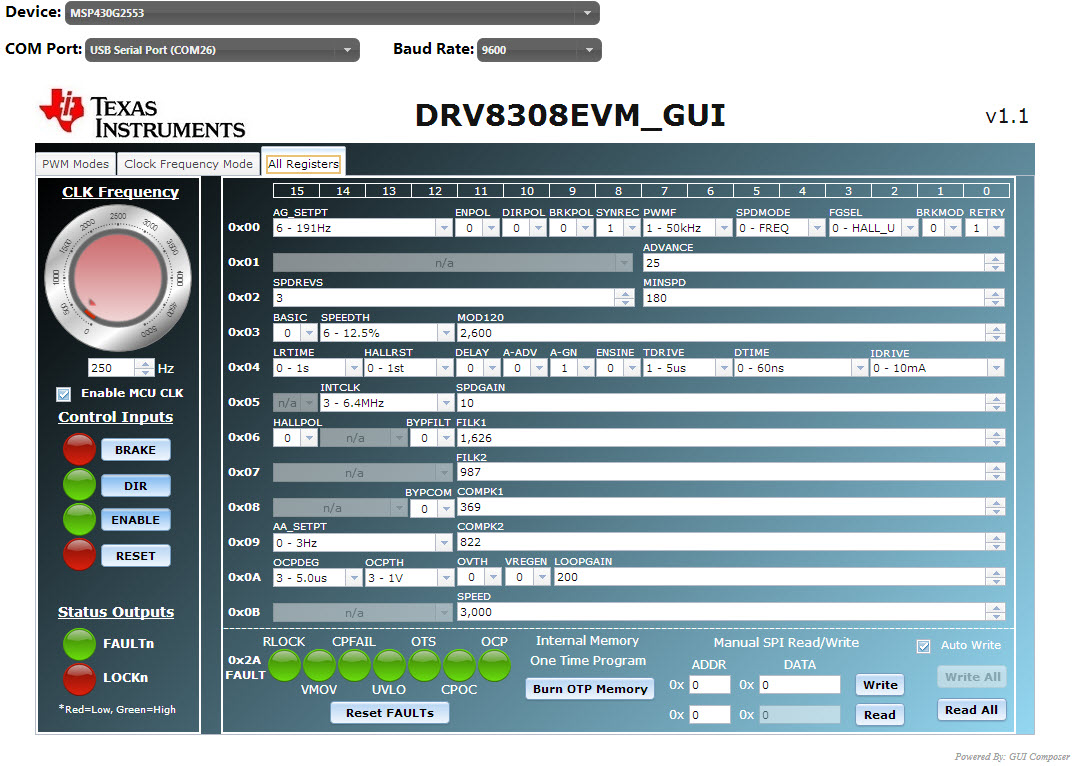Open the COM Port dropdown
1078x766 pixels.
tap(222, 50)
